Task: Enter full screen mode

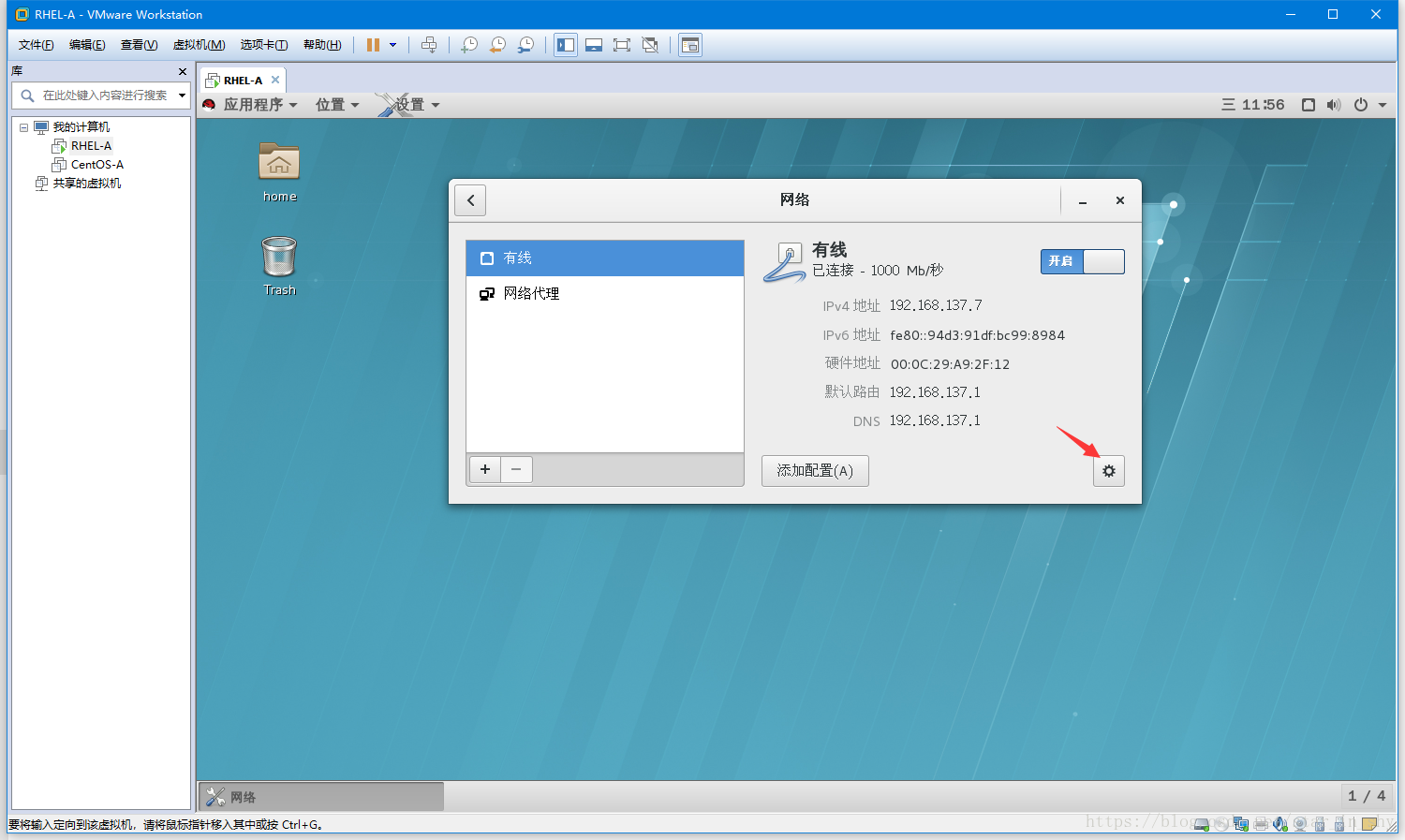Action: (x=622, y=45)
